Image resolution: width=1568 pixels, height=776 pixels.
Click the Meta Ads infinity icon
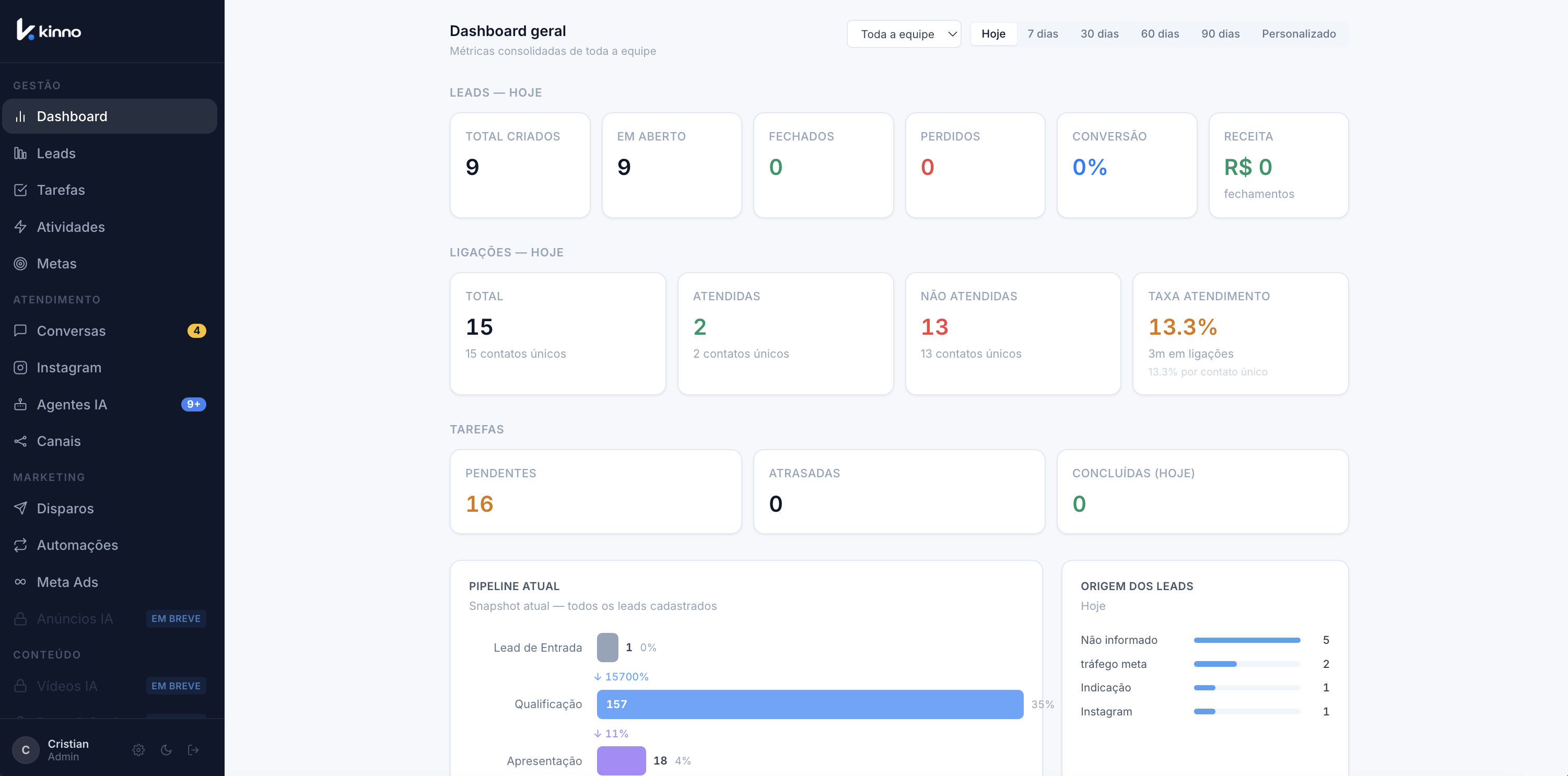[20, 582]
